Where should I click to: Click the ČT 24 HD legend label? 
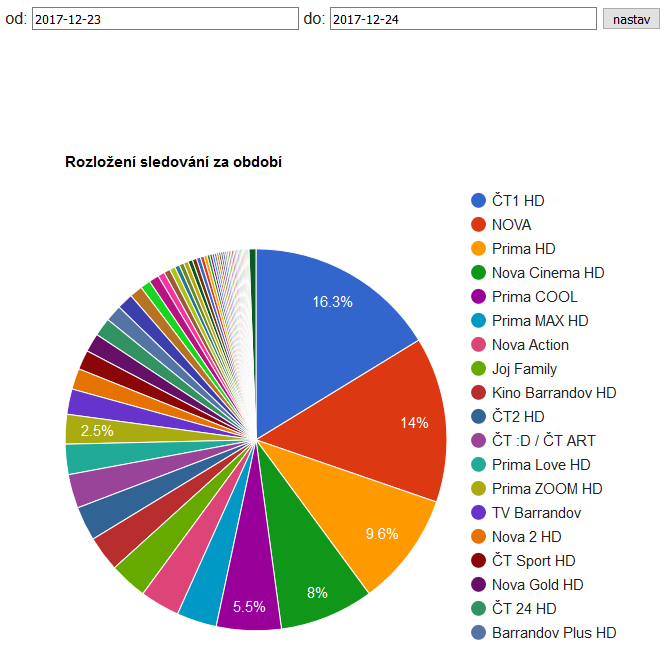coord(524,608)
